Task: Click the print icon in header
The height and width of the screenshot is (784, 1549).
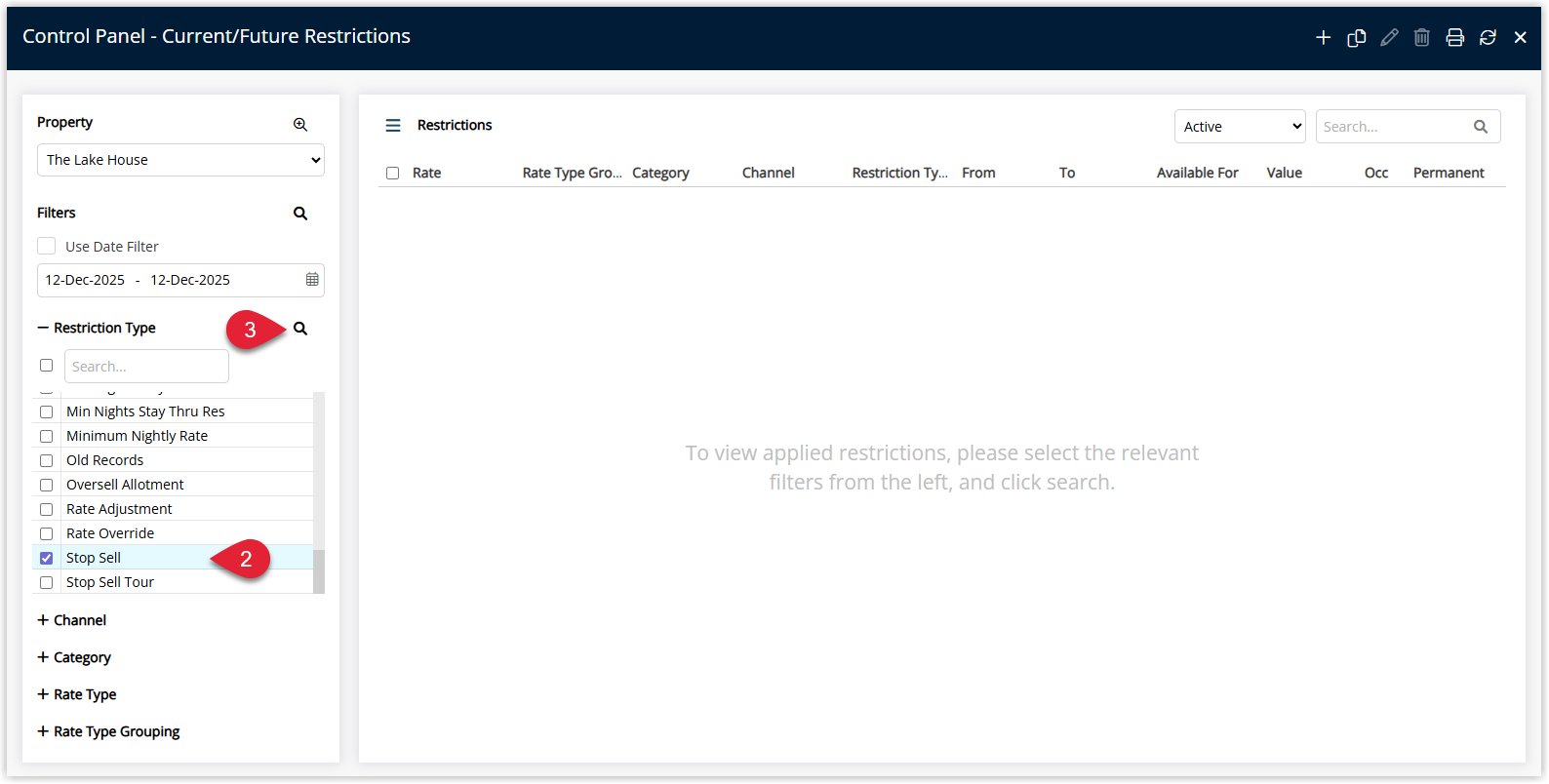Action: tap(1454, 37)
